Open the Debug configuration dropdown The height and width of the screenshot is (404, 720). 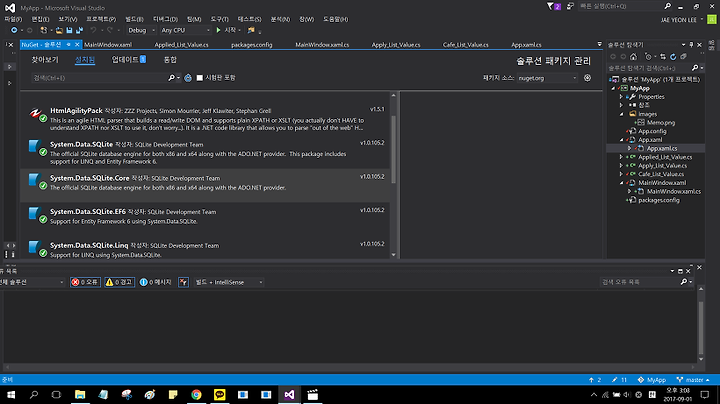(x=141, y=30)
